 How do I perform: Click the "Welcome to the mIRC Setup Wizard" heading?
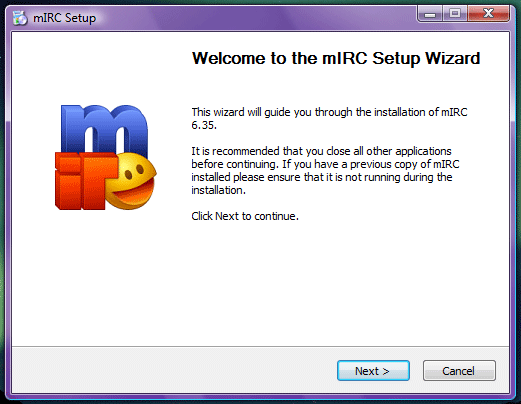(336, 58)
